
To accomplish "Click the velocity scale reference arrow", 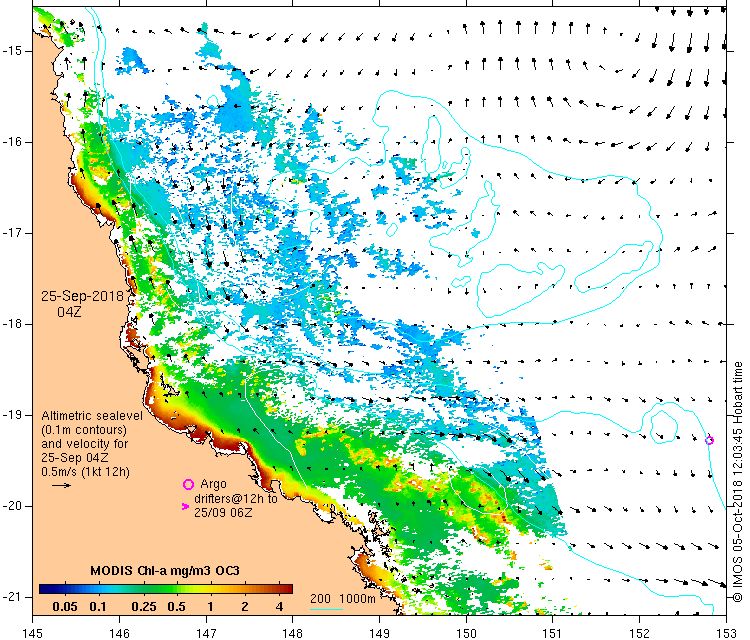I will click(61, 486).
